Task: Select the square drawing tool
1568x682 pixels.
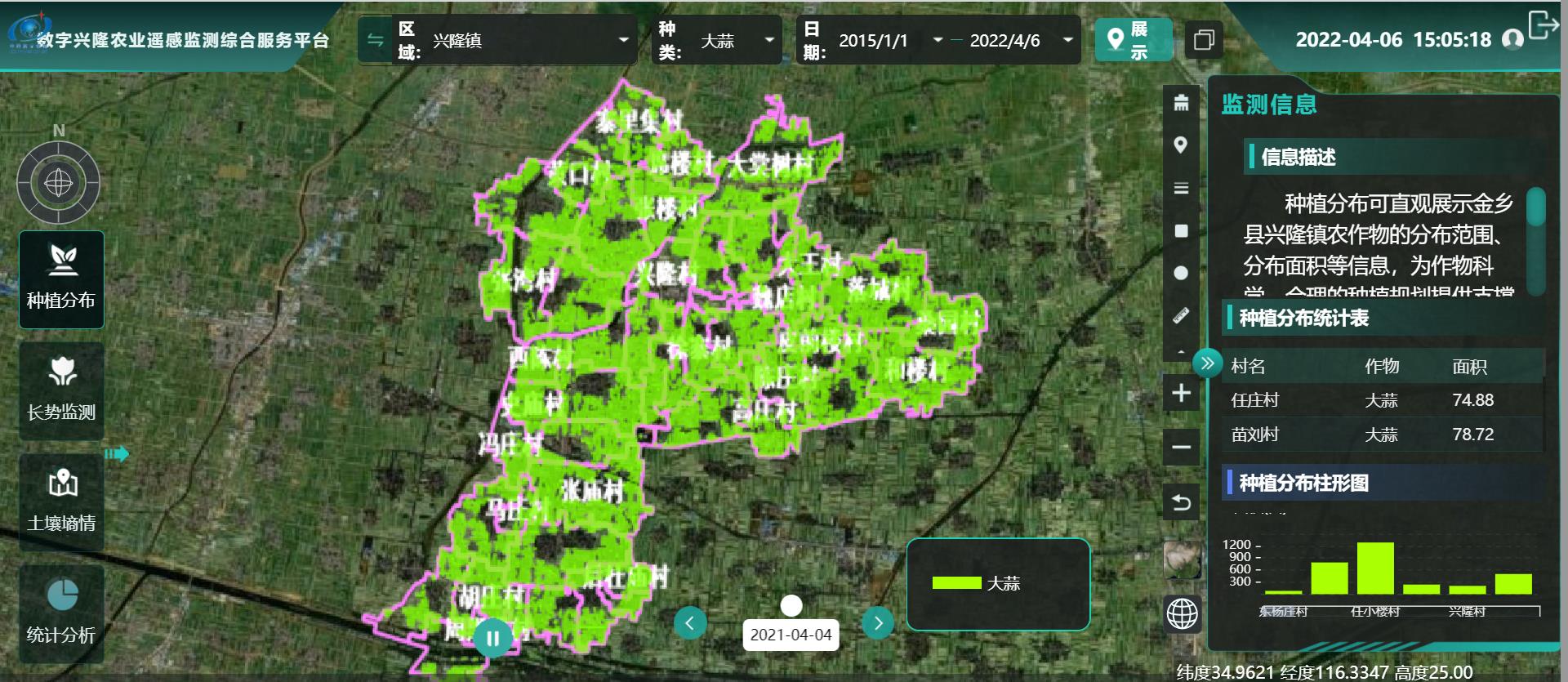Action: [x=1180, y=231]
